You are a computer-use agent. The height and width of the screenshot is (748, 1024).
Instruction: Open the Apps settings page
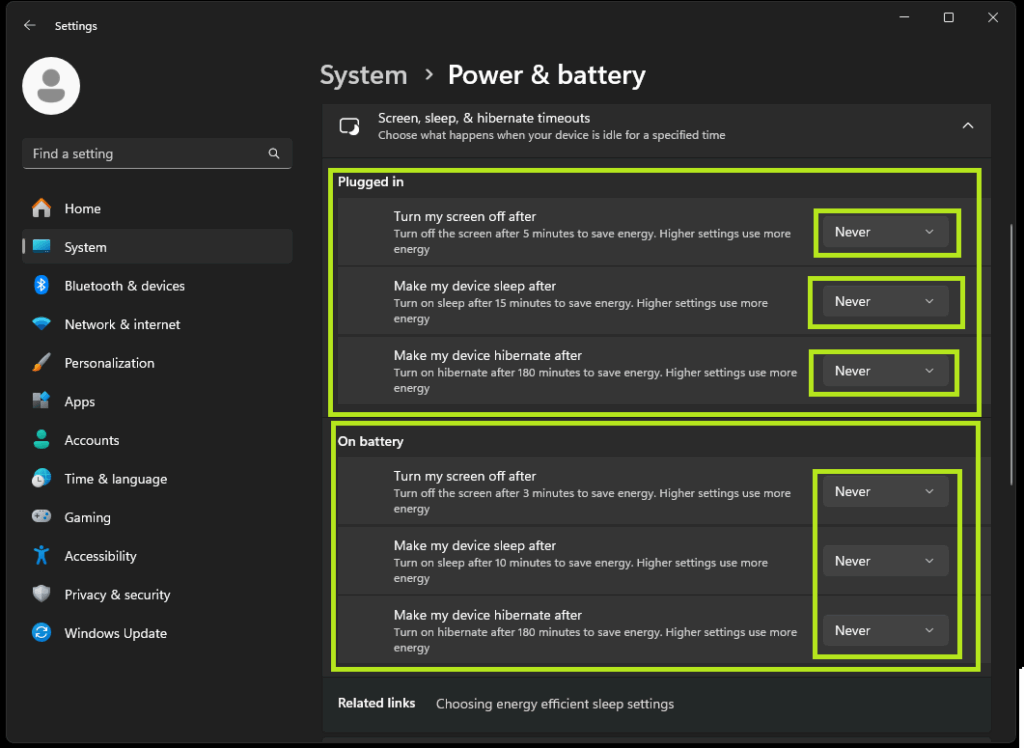click(x=157, y=401)
